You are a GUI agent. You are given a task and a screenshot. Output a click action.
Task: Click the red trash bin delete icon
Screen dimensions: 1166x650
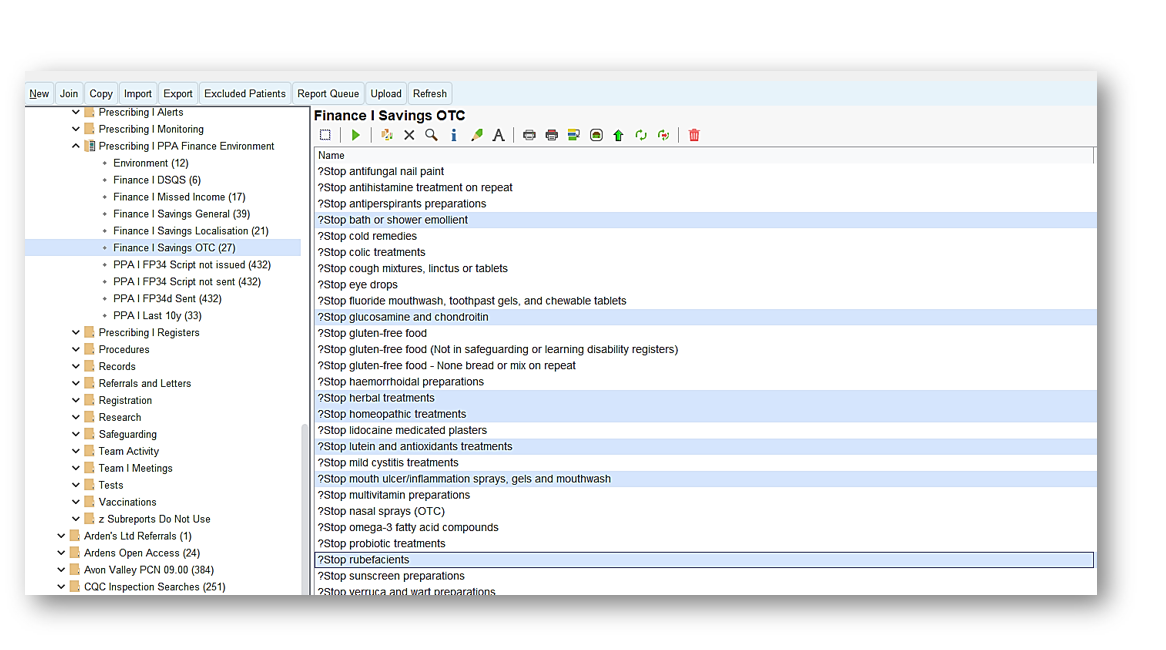[x=694, y=135]
